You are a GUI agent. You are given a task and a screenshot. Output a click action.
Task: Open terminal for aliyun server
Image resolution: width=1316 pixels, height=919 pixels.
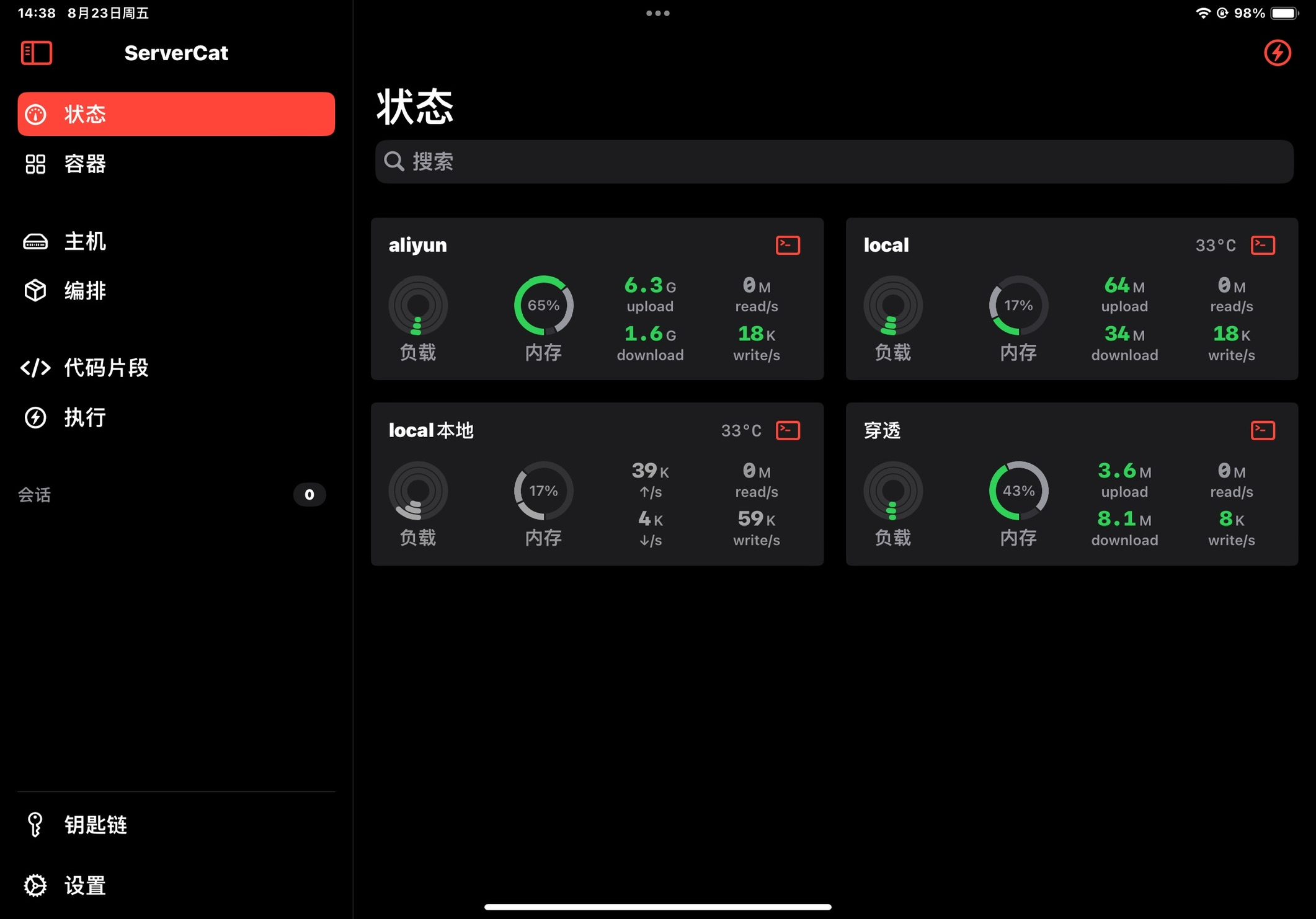point(788,245)
